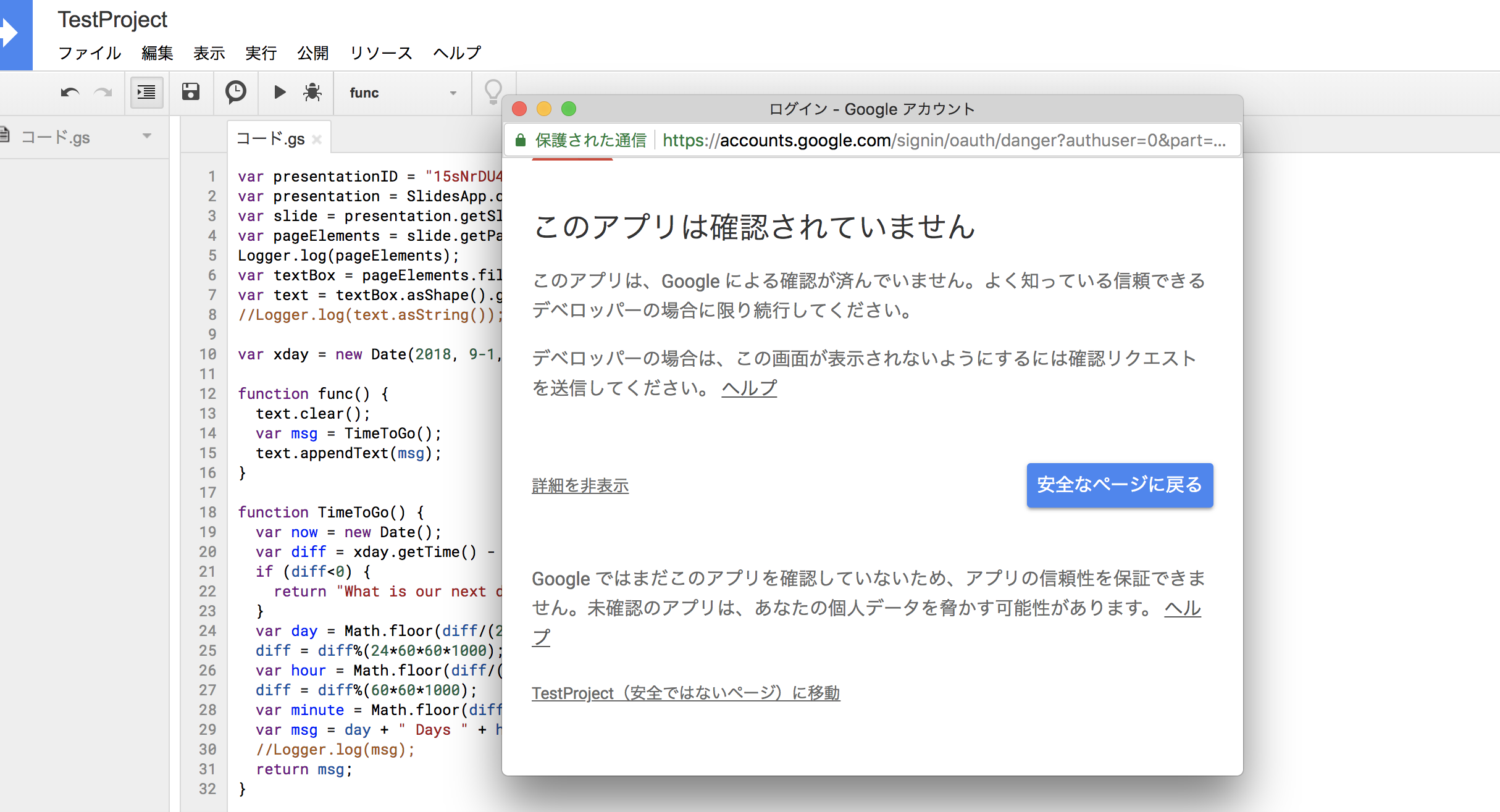Open the 公開 menu

[312, 53]
